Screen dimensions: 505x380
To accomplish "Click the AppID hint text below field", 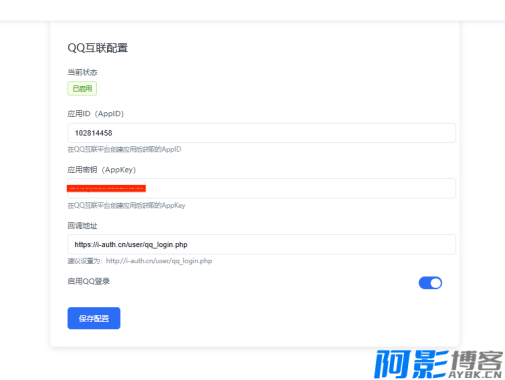I will click(124, 149).
